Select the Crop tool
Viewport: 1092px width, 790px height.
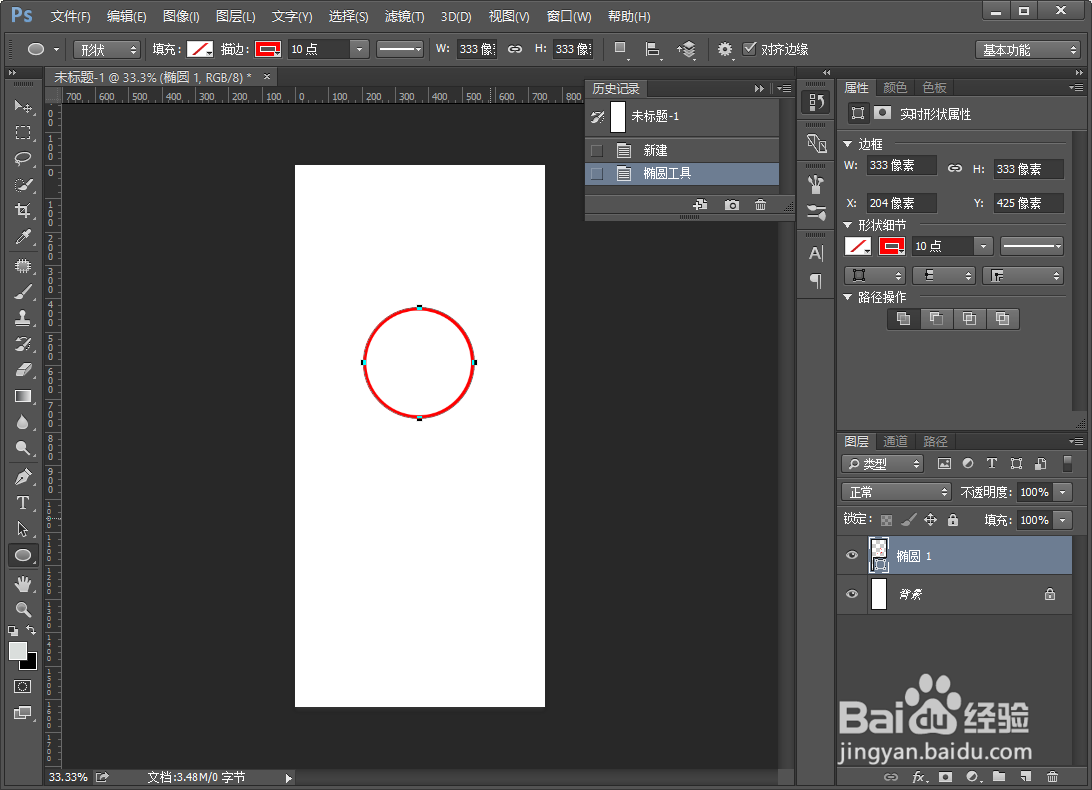[x=23, y=211]
